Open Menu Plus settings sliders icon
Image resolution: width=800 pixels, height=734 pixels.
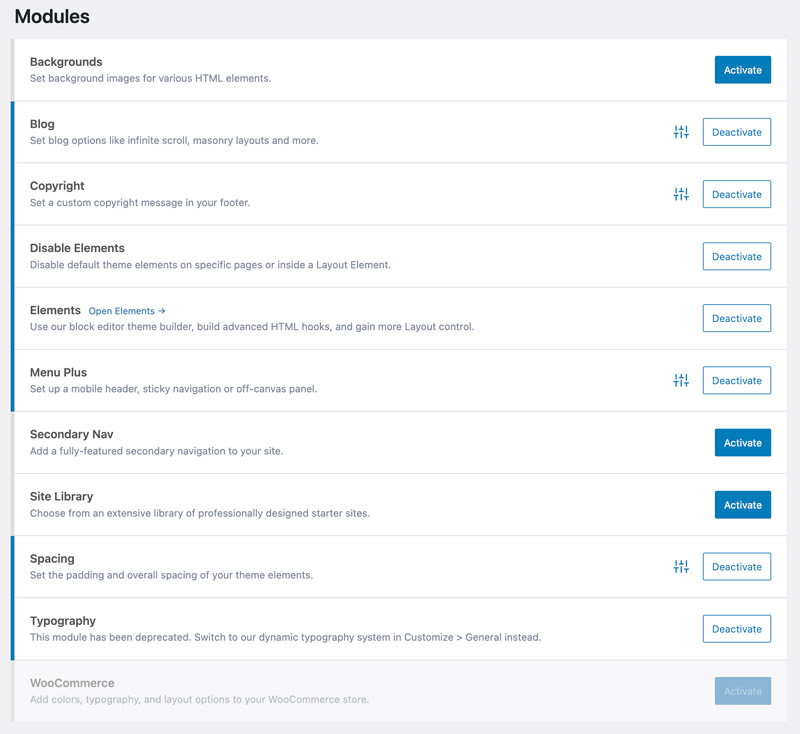(x=681, y=380)
